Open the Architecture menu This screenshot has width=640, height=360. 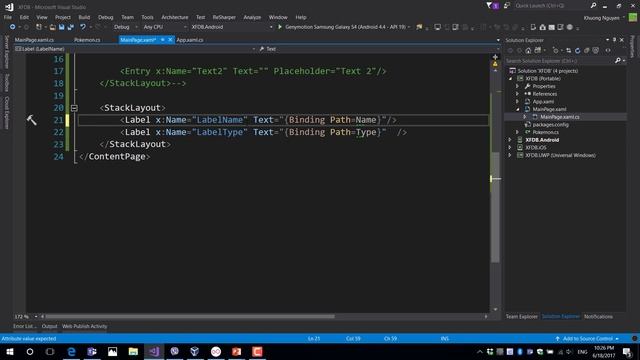[175, 17]
